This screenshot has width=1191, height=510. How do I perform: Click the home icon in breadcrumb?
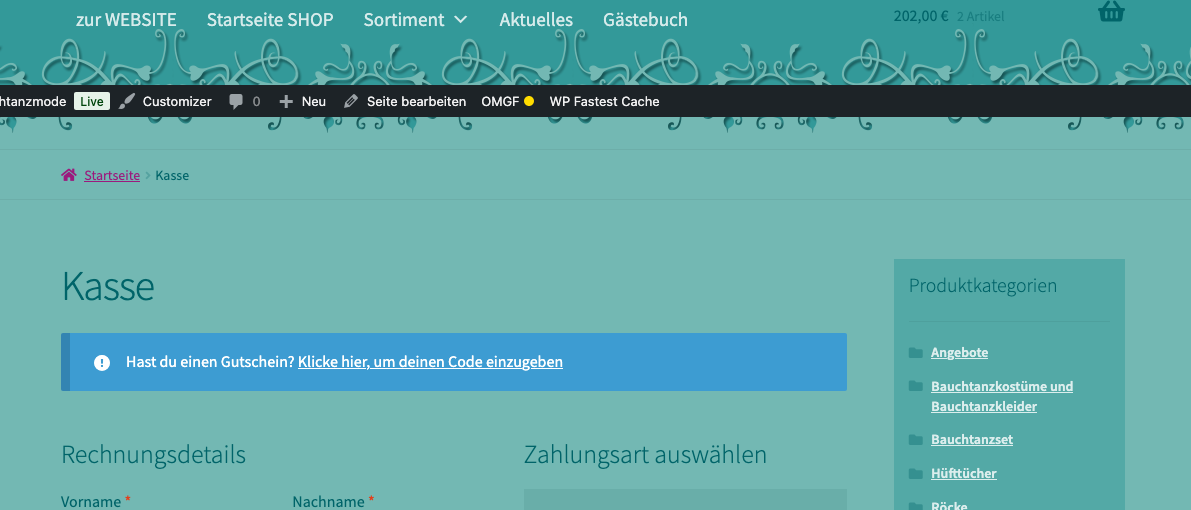(68, 175)
